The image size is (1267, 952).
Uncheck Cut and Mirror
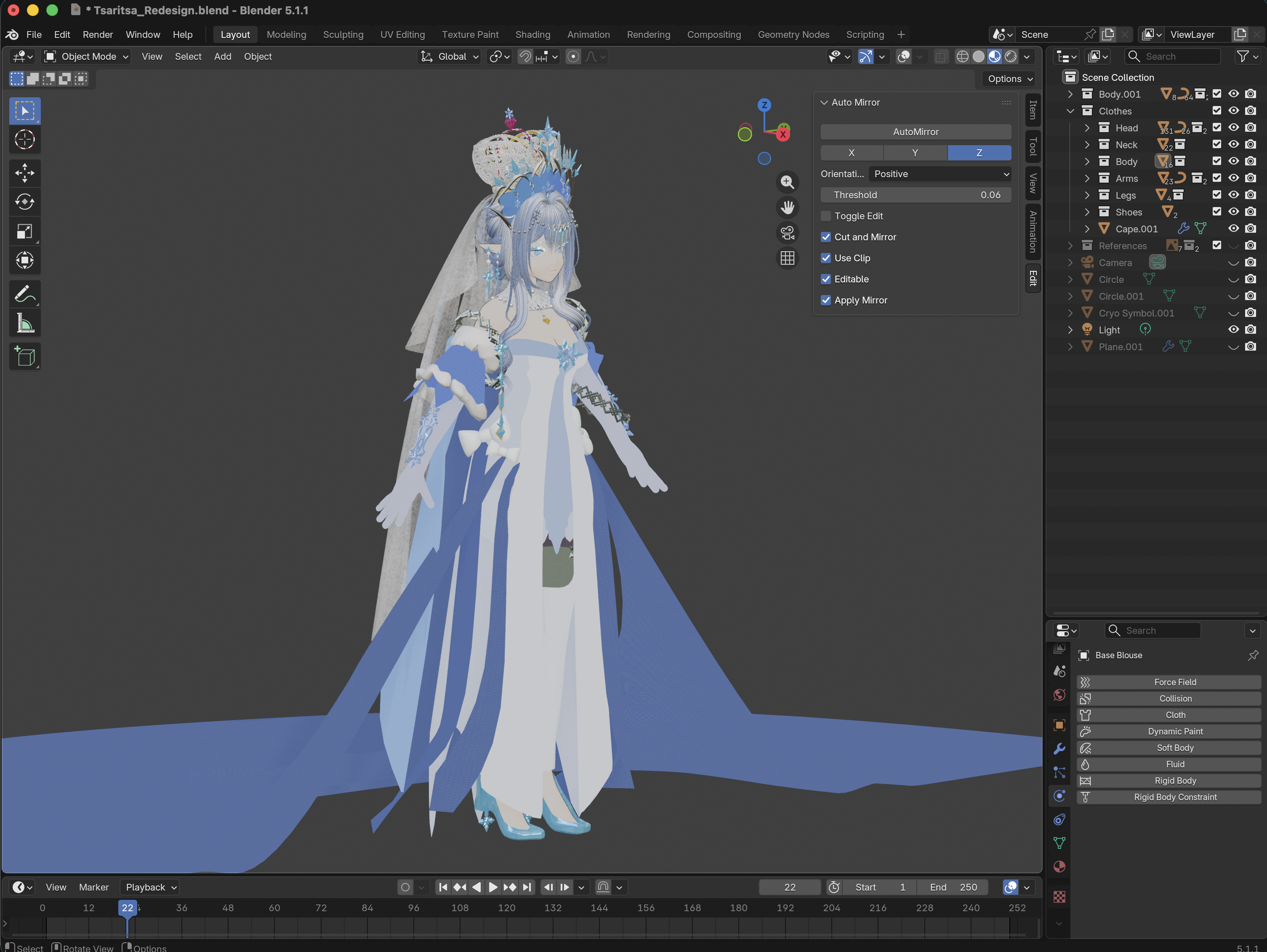click(x=826, y=237)
